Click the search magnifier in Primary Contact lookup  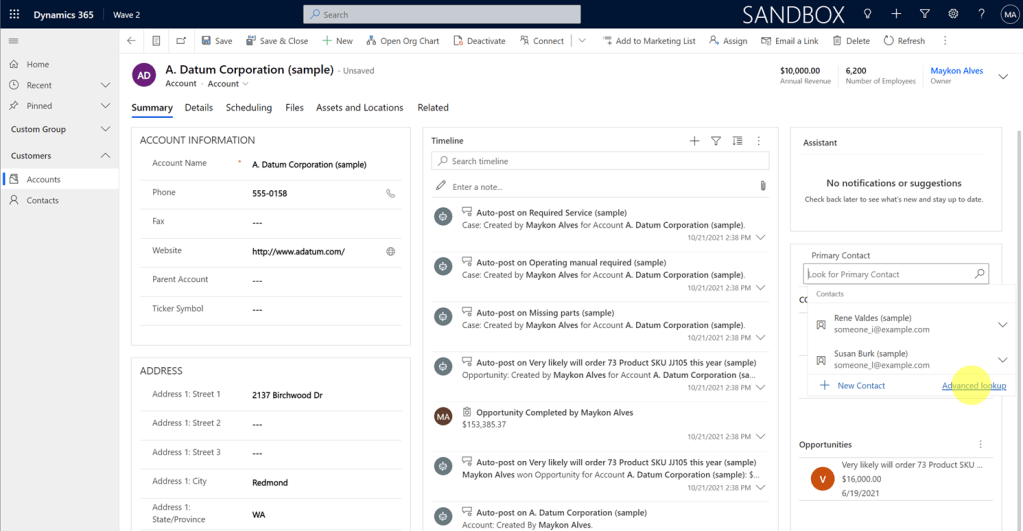(980, 274)
